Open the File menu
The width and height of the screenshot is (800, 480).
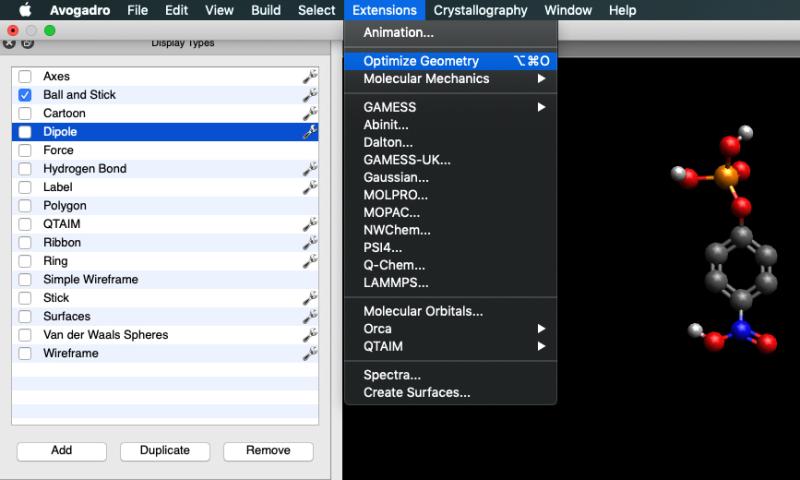coord(138,10)
